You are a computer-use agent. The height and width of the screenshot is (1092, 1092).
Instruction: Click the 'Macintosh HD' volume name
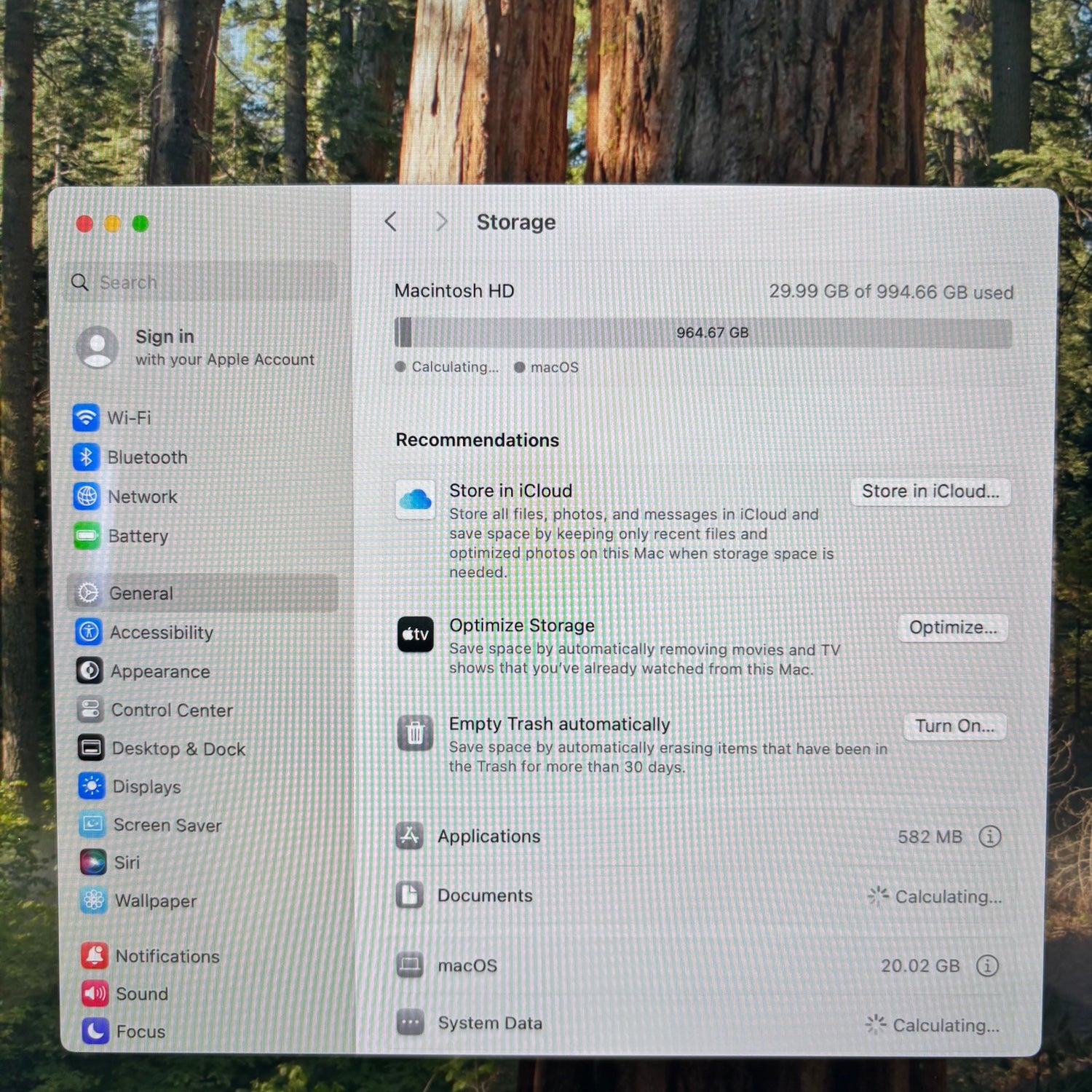(x=454, y=290)
